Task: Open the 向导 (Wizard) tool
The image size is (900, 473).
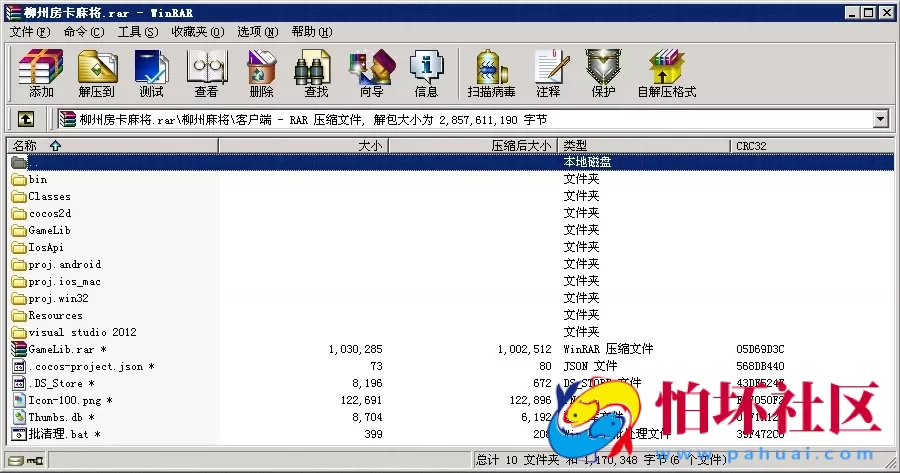Action: coord(372,73)
